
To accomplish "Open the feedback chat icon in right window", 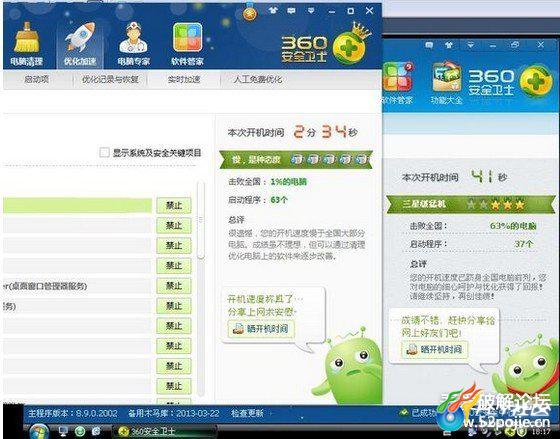I will (429, 45).
